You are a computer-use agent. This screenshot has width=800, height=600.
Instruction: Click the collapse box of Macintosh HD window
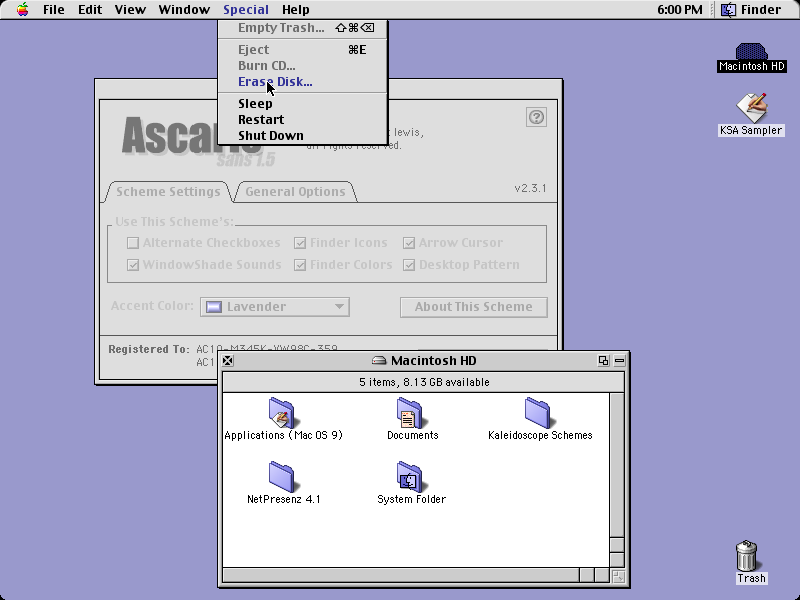619,361
